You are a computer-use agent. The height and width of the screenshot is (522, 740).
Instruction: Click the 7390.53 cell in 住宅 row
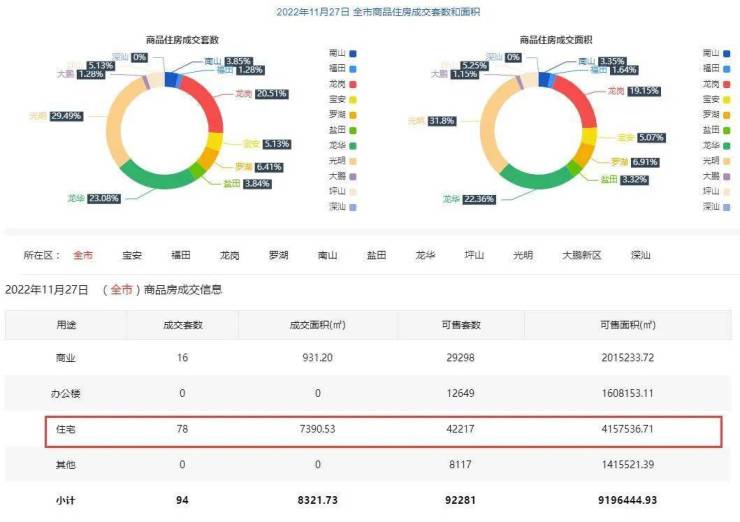(318, 429)
